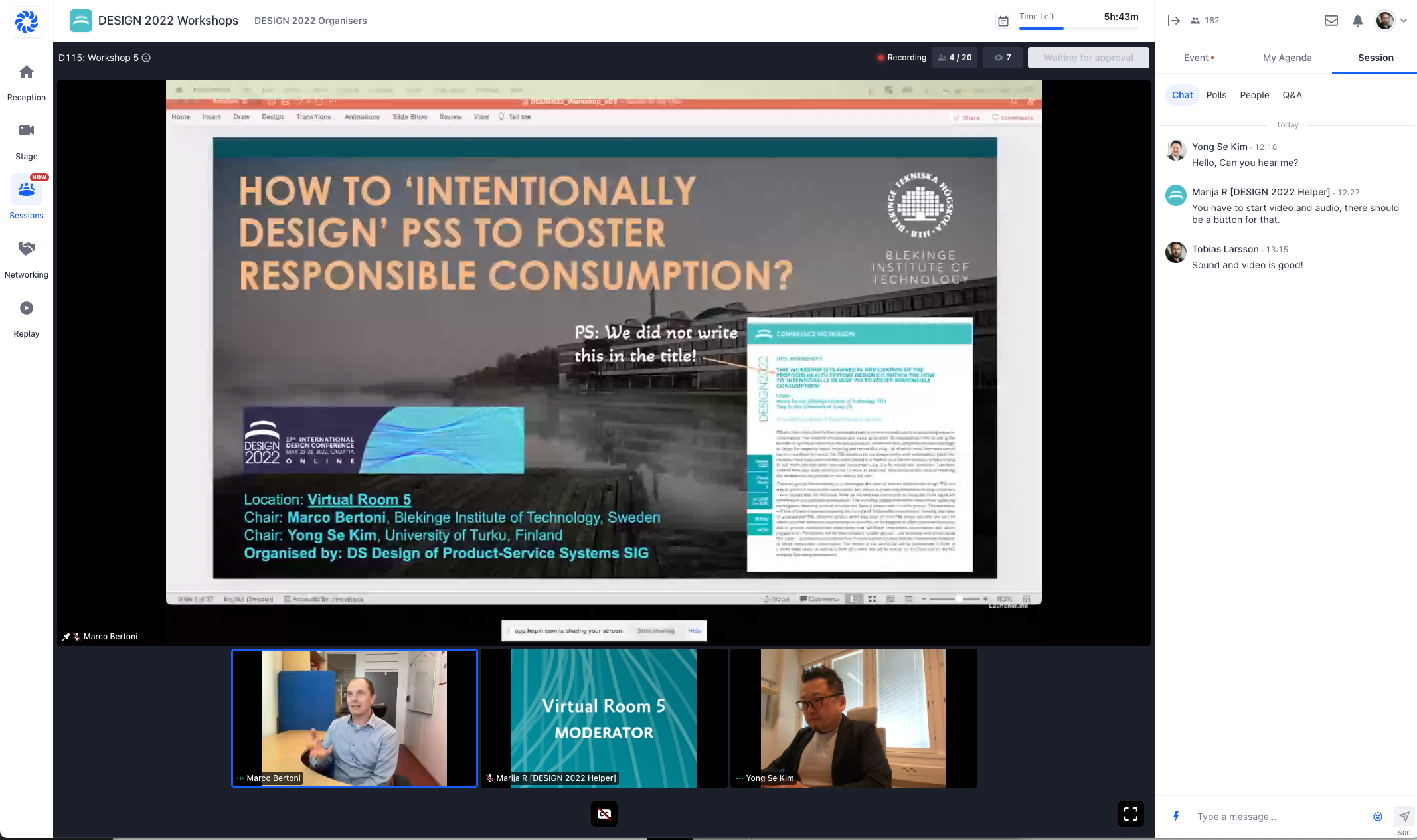Click the pin icon beside Marco Bertoni

(66, 637)
